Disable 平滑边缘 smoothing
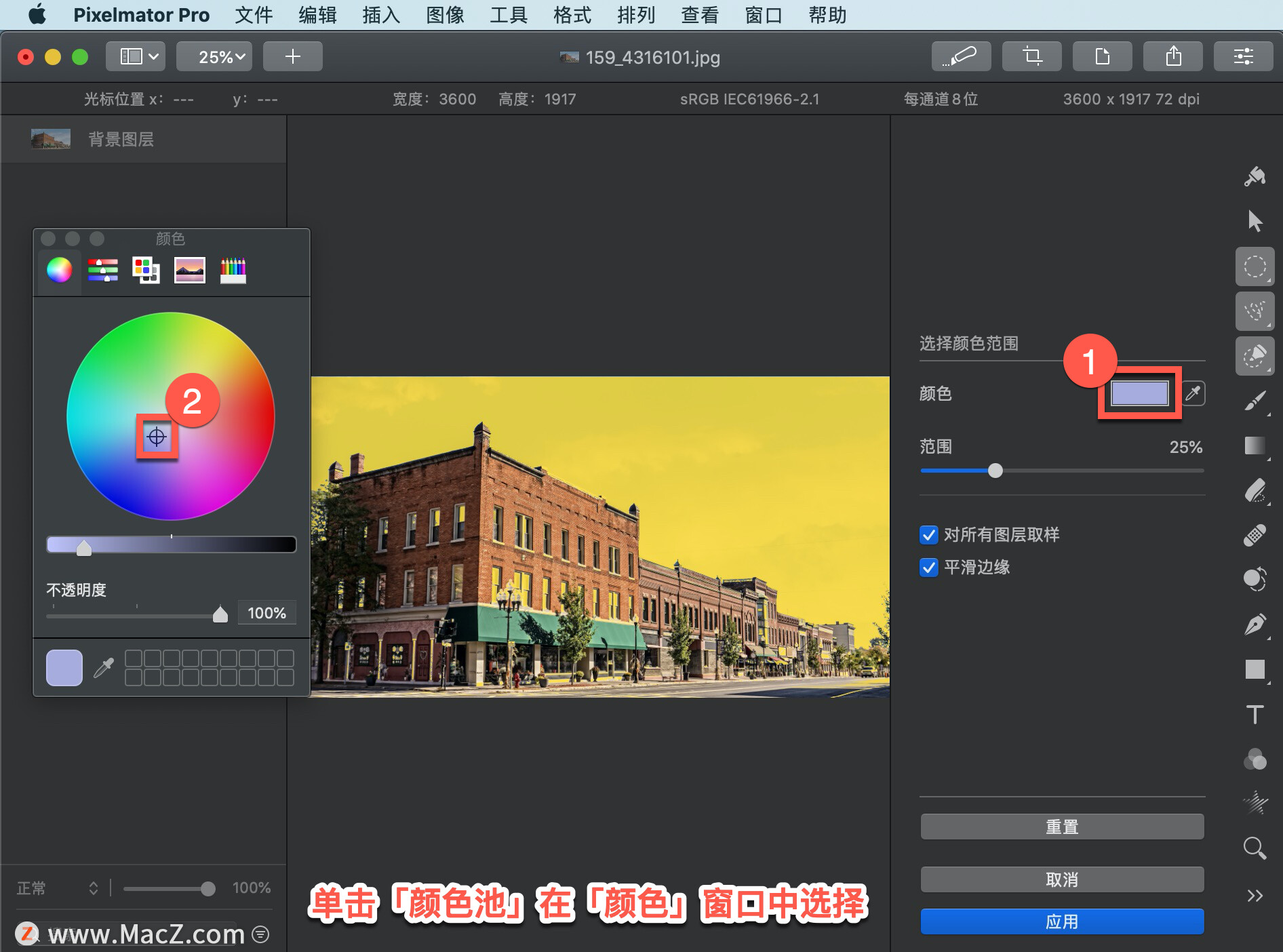 [928, 568]
